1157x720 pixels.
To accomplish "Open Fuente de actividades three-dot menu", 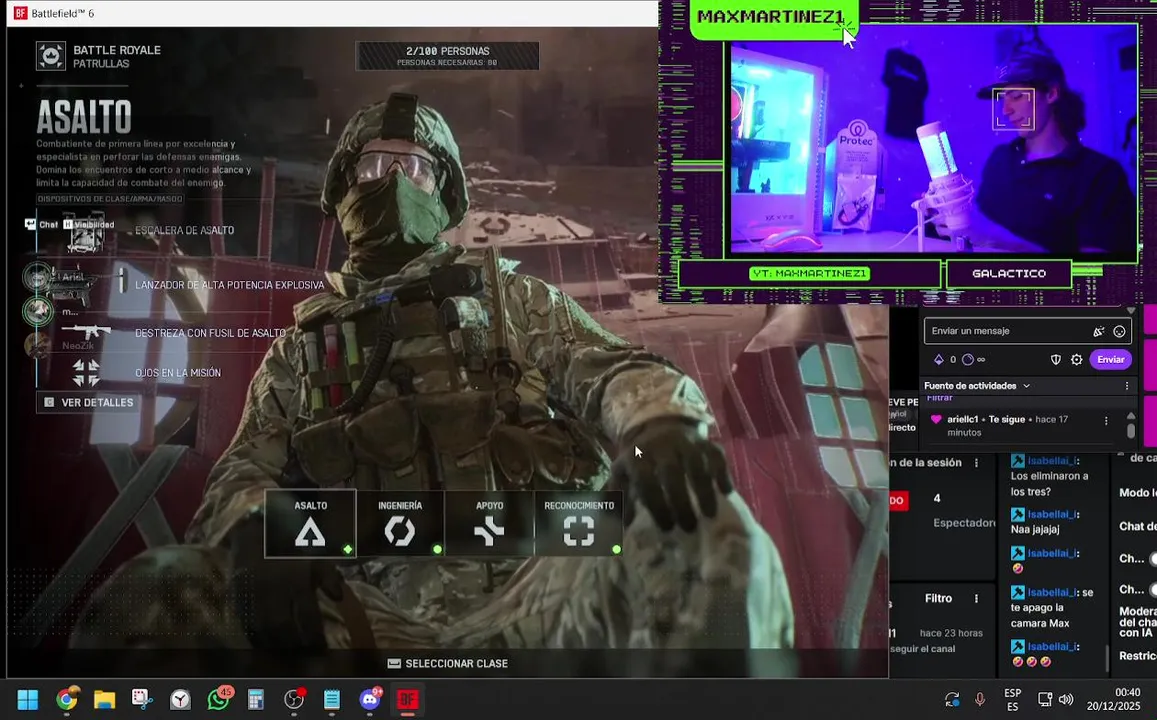I will tap(1127, 386).
